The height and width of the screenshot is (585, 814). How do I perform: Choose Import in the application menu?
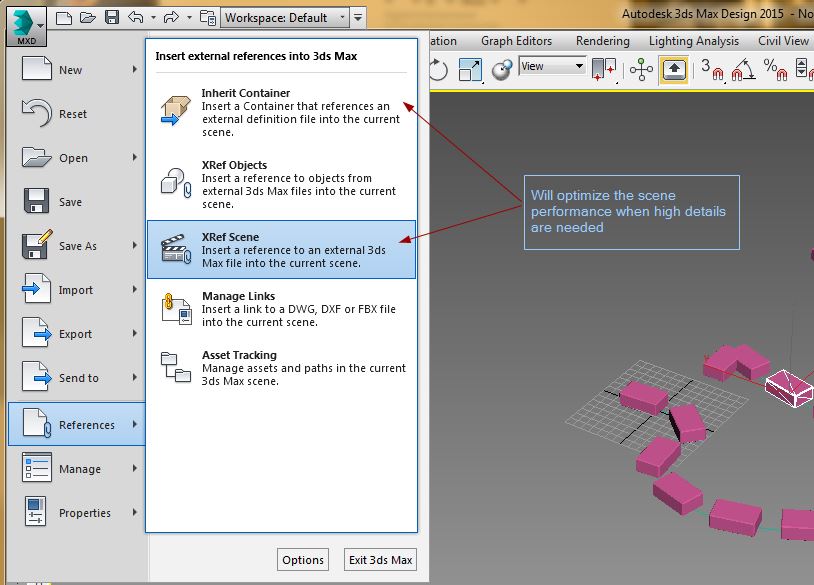click(x=76, y=290)
